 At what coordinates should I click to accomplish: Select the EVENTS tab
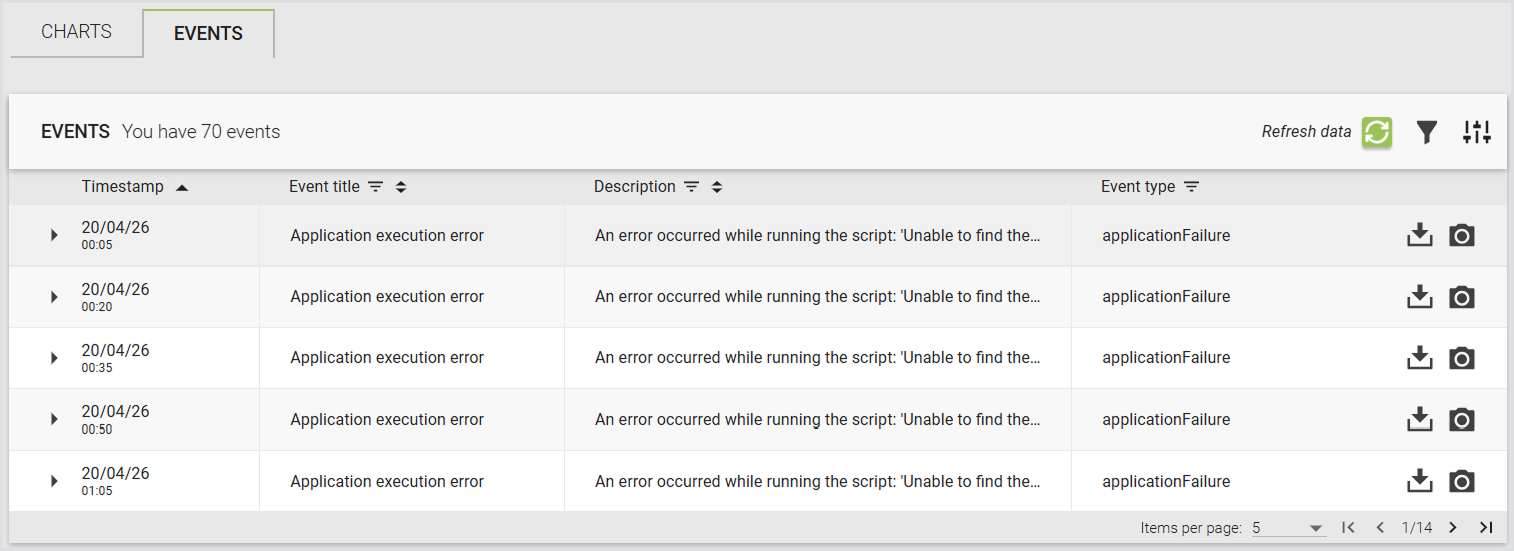tap(208, 33)
